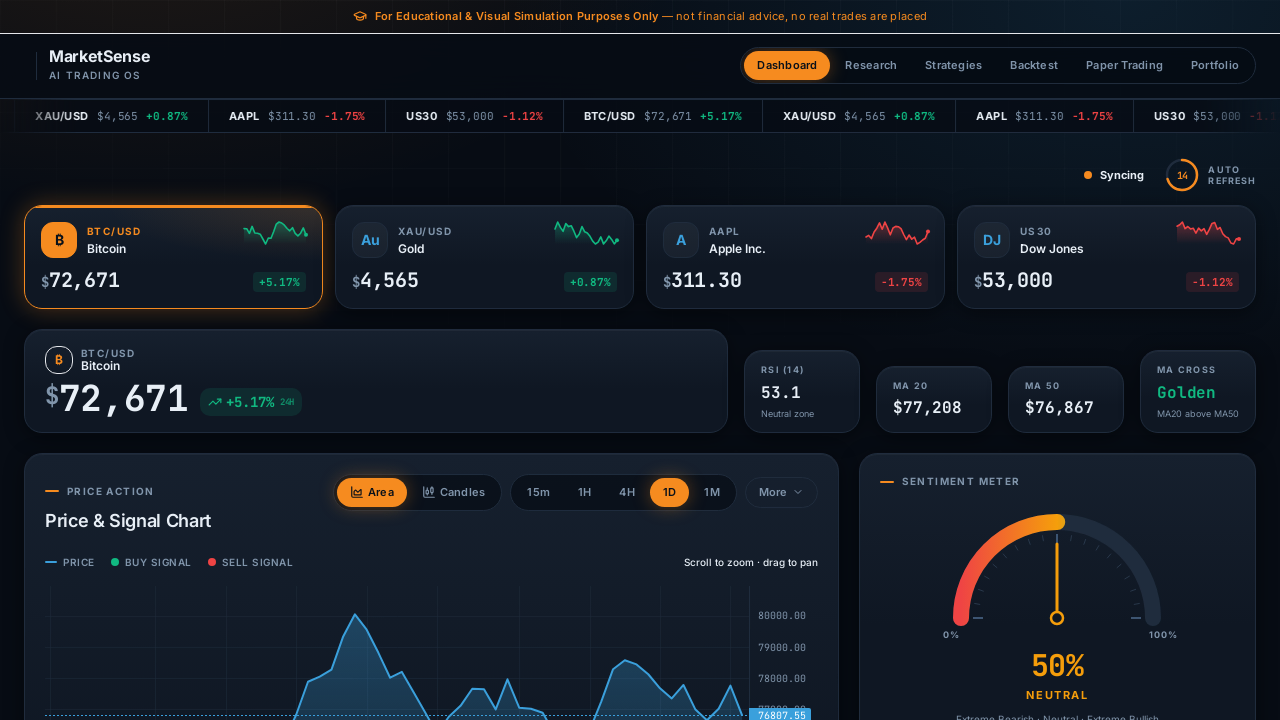Select the 1D timeframe
Viewport: 1280px width, 720px height.
click(x=669, y=492)
